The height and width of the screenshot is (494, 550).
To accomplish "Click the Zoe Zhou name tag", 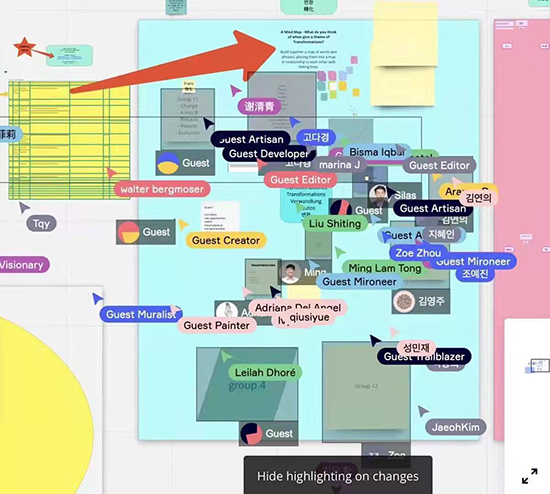I will tap(418, 253).
